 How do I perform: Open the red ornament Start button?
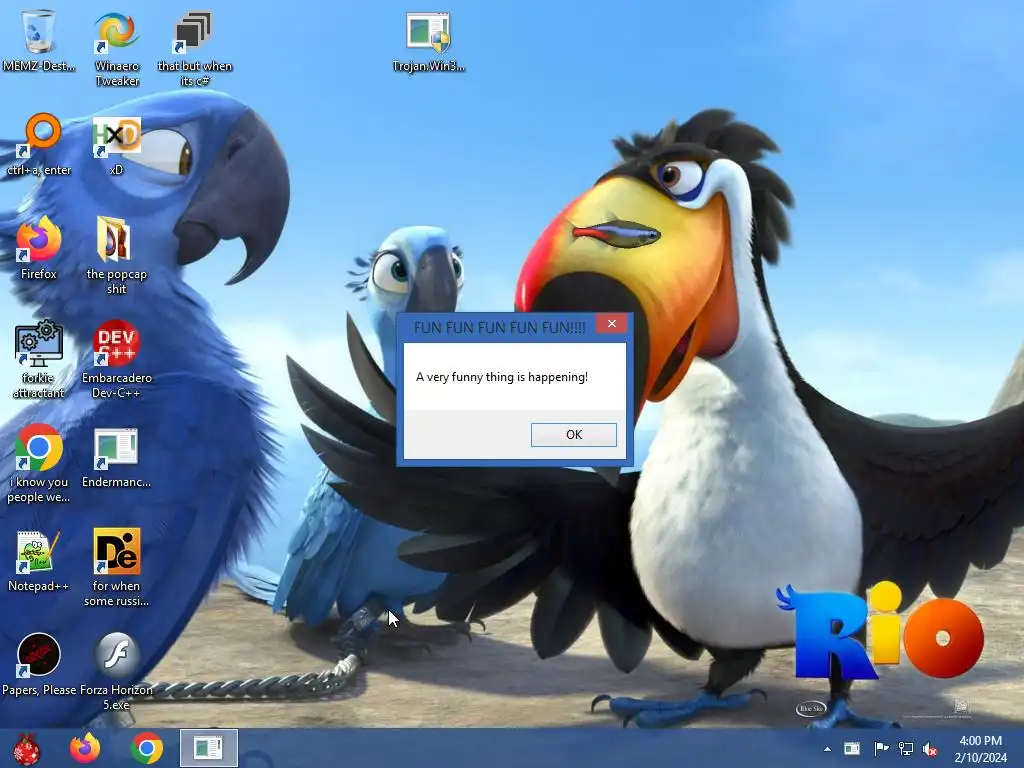[26, 748]
